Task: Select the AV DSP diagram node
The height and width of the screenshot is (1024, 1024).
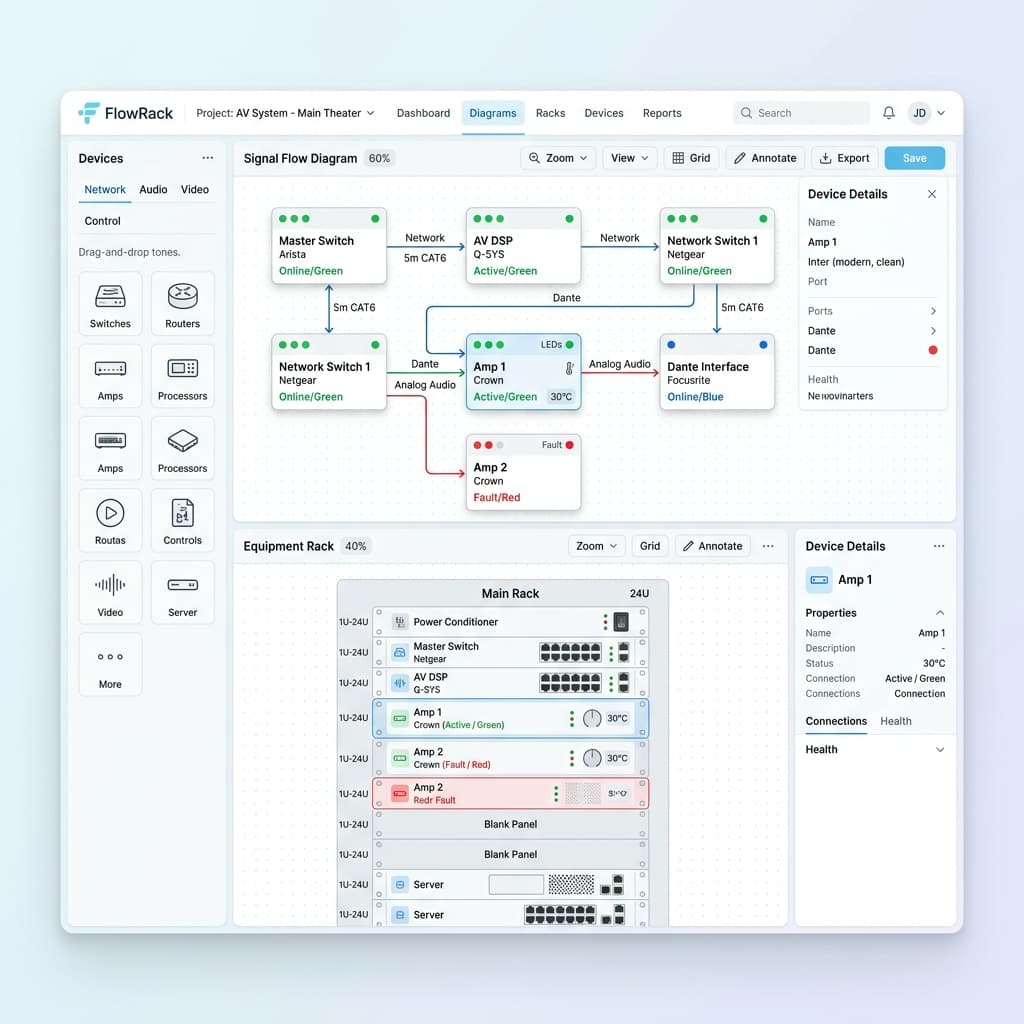Action: coord(523,246)
